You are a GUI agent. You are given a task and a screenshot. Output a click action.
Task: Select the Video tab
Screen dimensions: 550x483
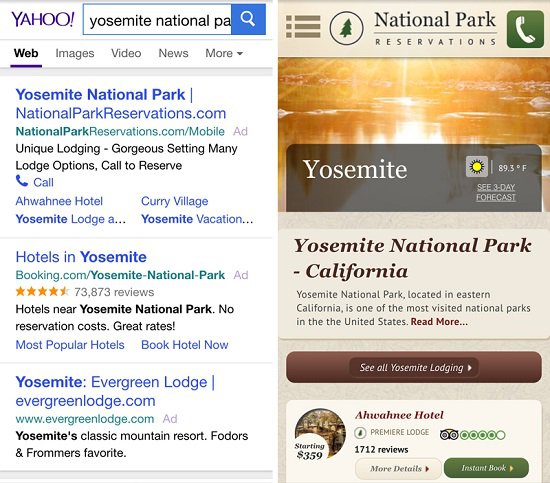click(x=126, y=53)
